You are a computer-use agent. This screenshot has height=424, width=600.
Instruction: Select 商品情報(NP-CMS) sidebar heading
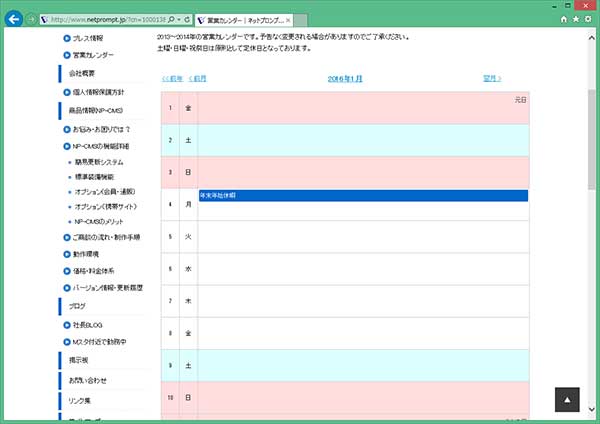point(96,111)
